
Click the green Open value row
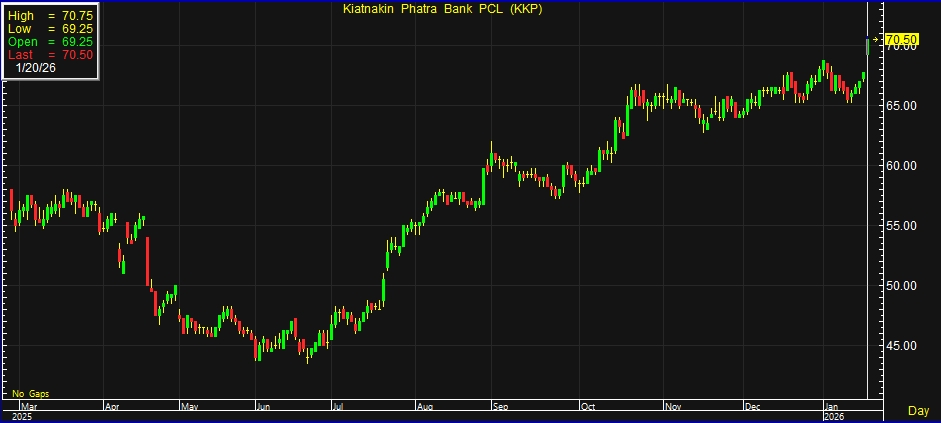(50, 42)
